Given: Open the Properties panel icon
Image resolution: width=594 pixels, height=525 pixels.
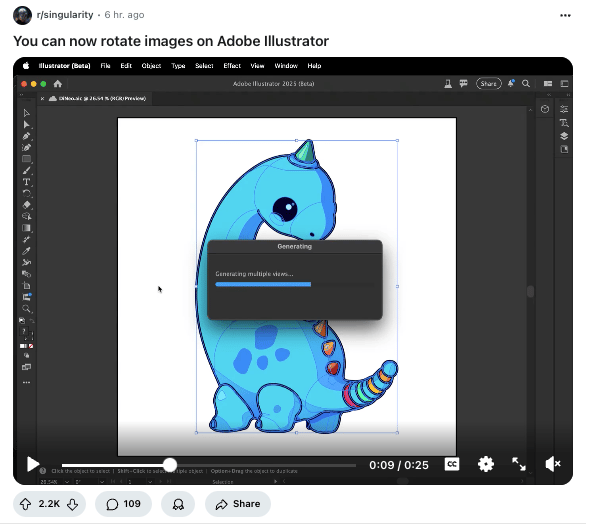Looking at the screenshot, I should click(x=564, y=109).
